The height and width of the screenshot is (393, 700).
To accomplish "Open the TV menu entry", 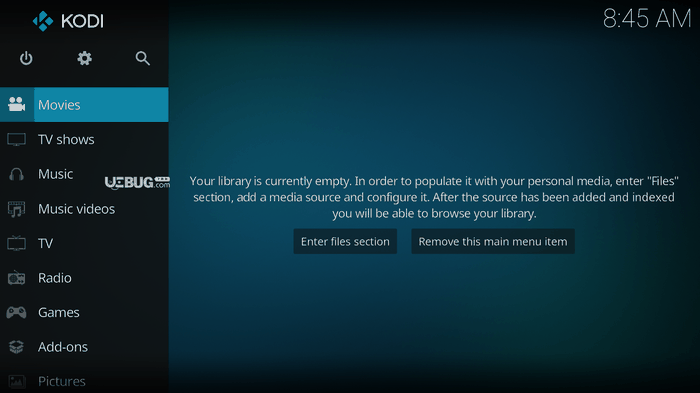I will tap(84, 243).
